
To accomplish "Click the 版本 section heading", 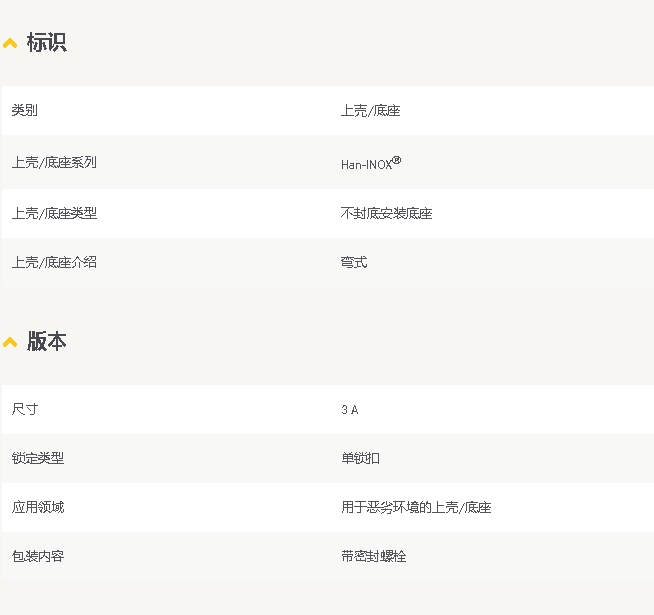I will coord(46,342).
